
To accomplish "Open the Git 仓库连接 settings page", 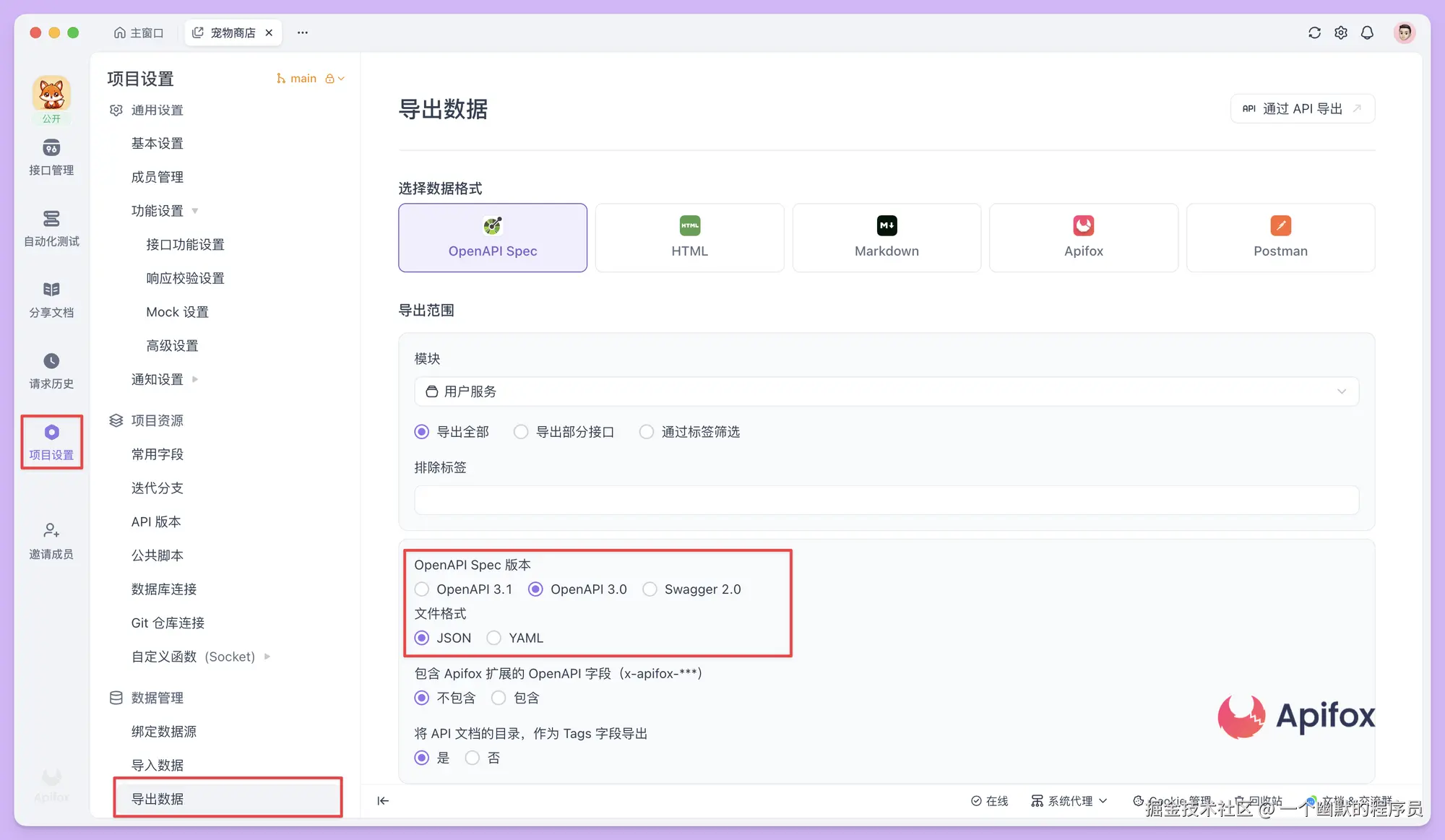I will click(x=167, y=623).
